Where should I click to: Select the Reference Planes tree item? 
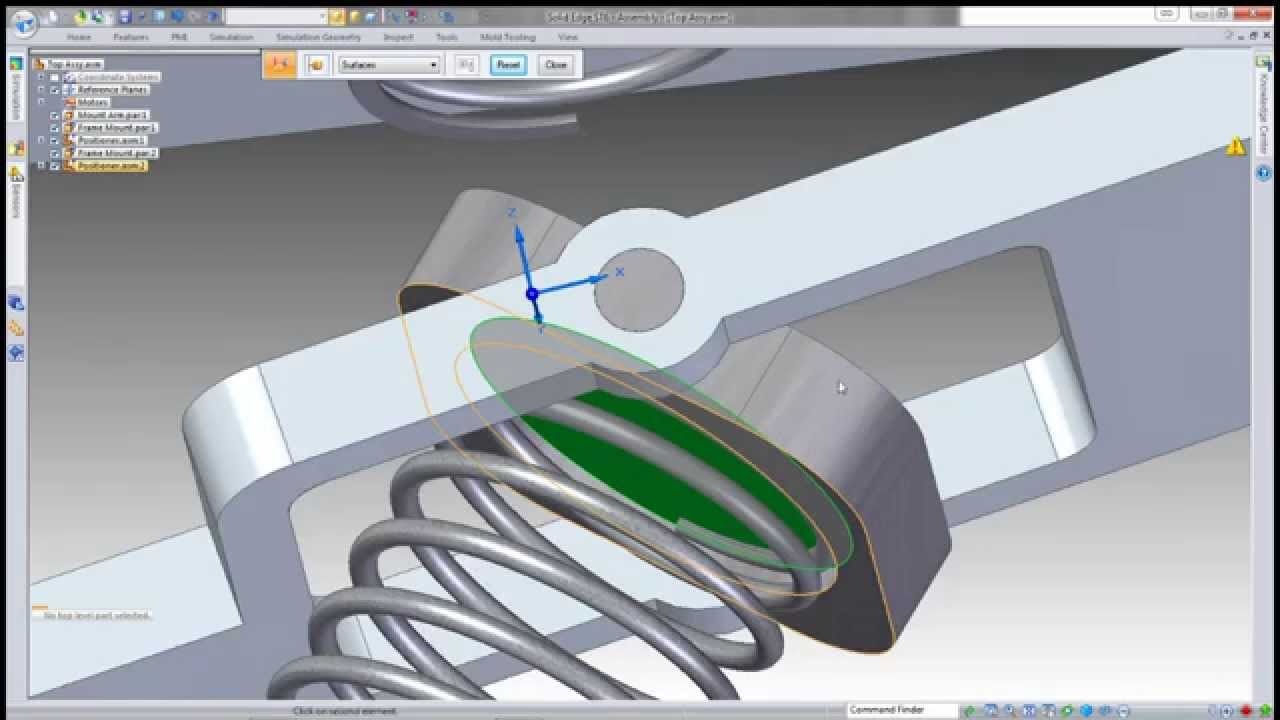(112, 90)
